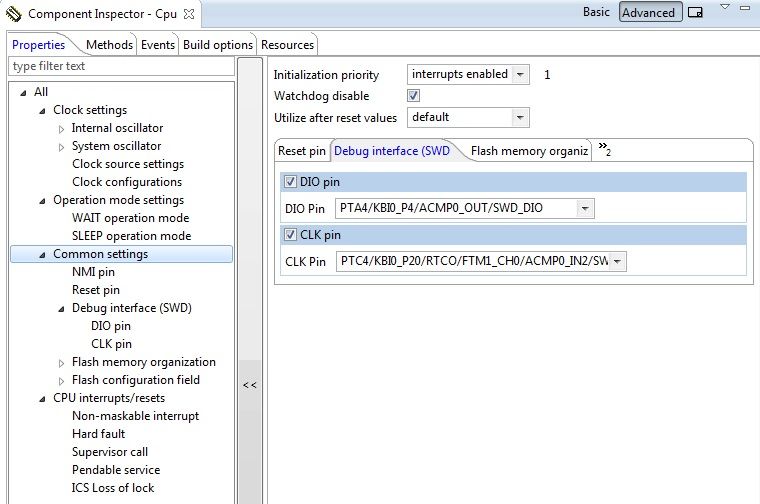Show hidden tabs overflow chevron
Screen dimensions: 760x504
tap(604, 148)
